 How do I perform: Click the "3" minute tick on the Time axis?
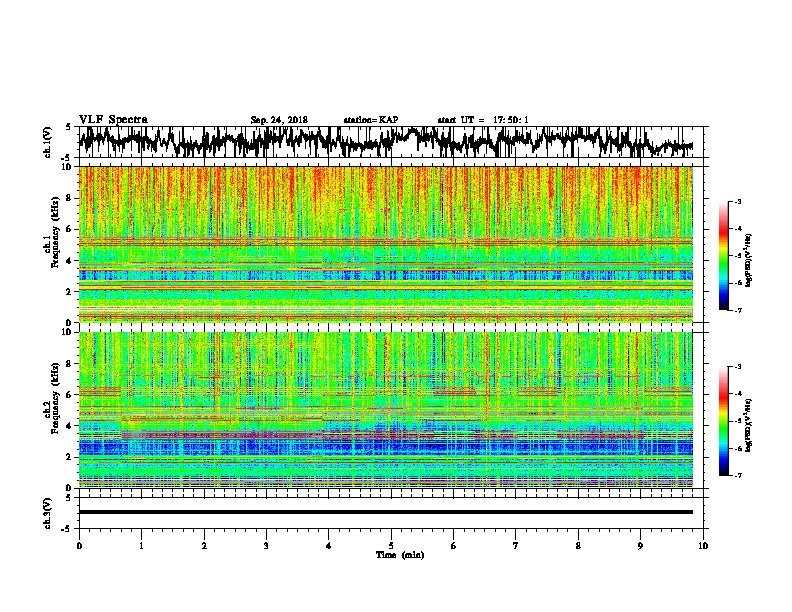coord(266,546)
